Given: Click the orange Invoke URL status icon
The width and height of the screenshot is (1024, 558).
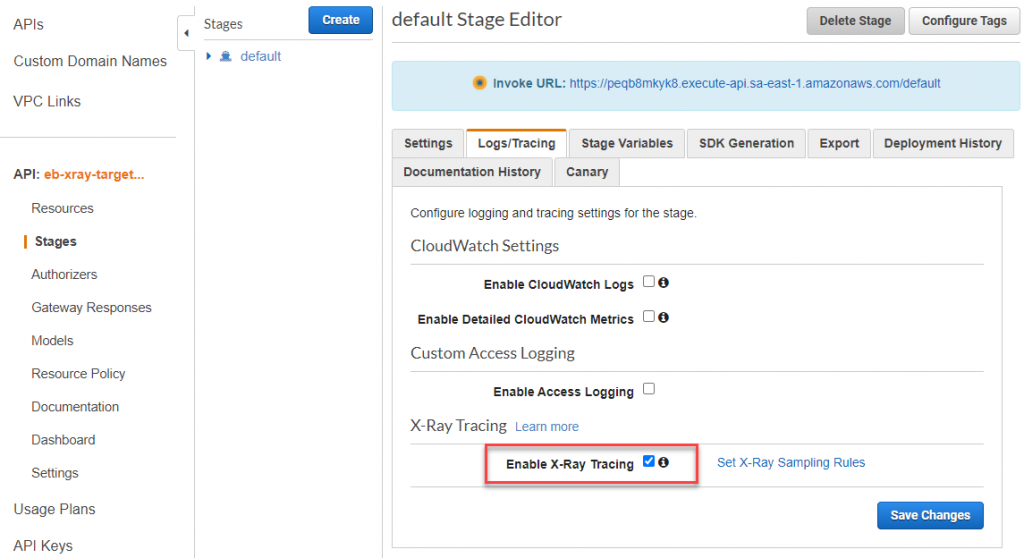Looking at the screenshot, I should [480, 83].
